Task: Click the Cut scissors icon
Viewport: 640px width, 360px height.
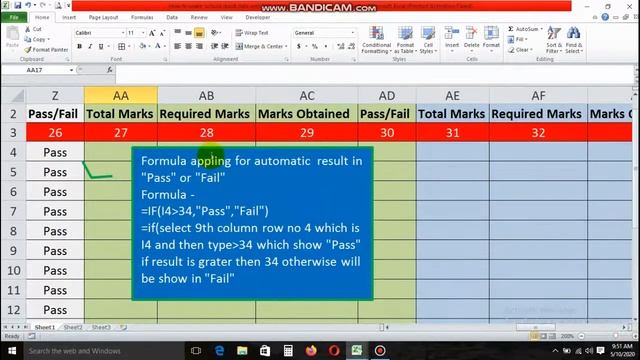Action: coord(27,29)
